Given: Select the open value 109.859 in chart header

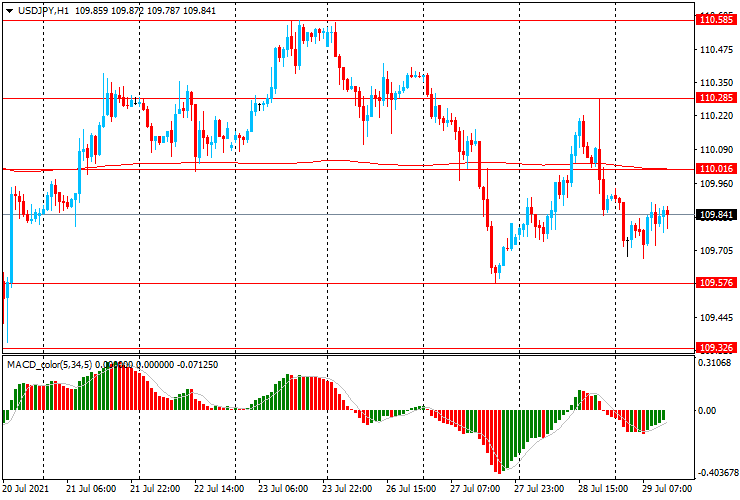Looking at the screenshot, I should [92, 10].
